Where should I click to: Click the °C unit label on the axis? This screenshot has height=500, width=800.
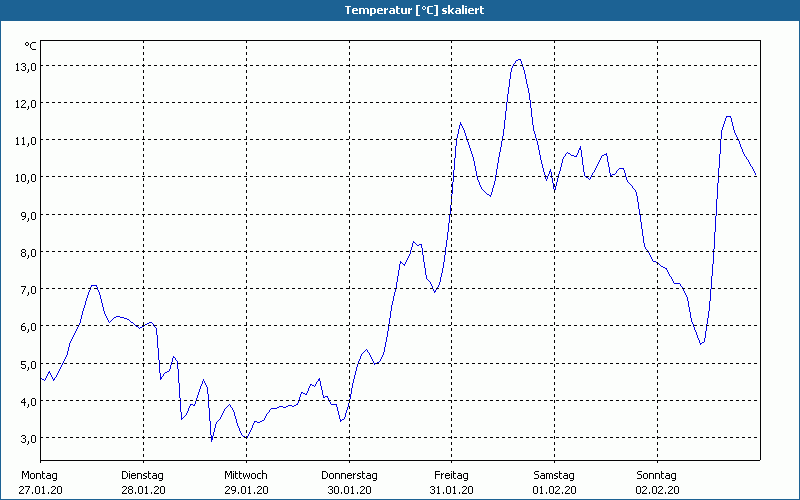[30, 46]
